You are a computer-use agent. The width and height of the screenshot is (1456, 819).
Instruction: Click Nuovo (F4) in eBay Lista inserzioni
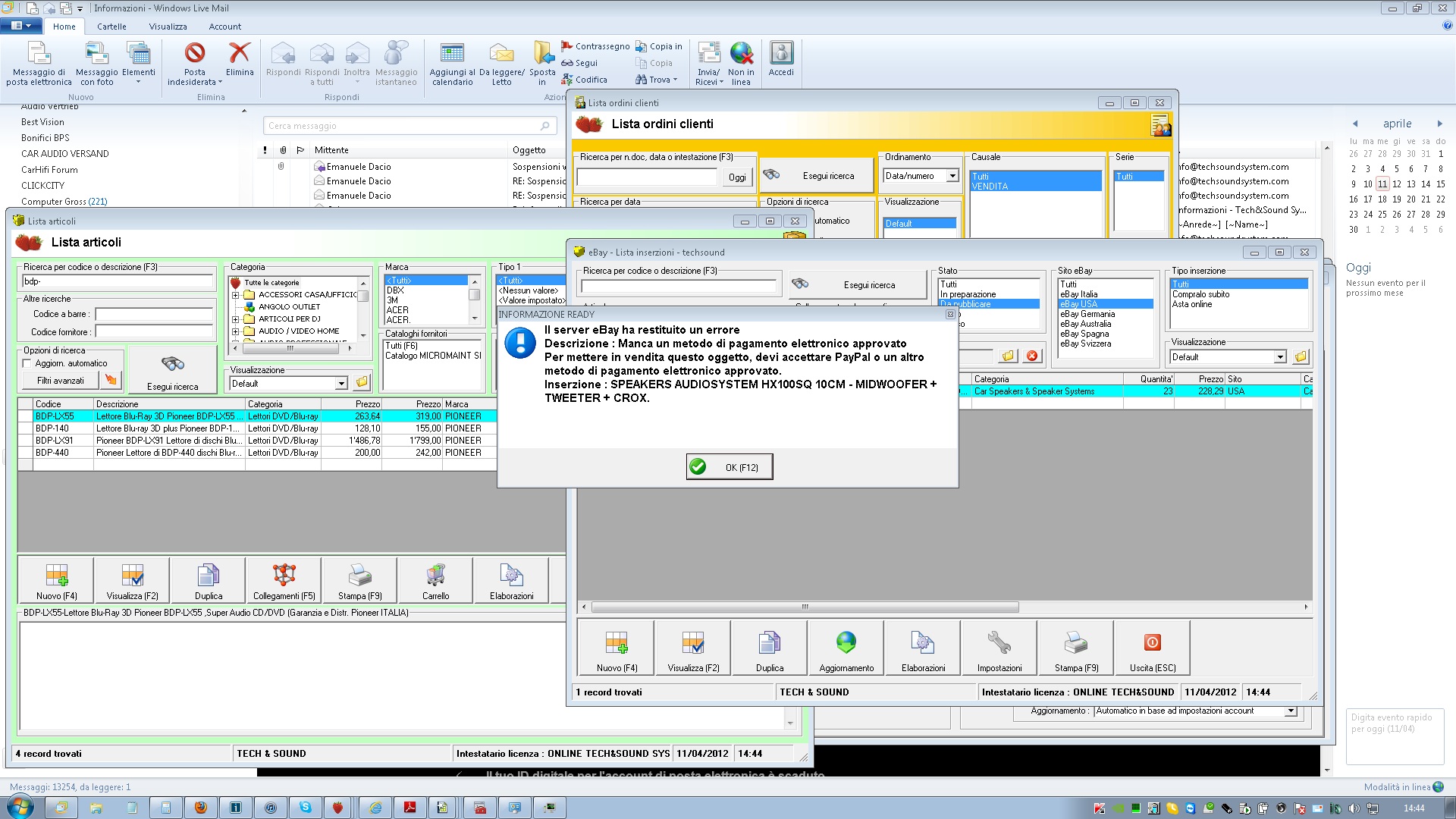coord(617,648)
